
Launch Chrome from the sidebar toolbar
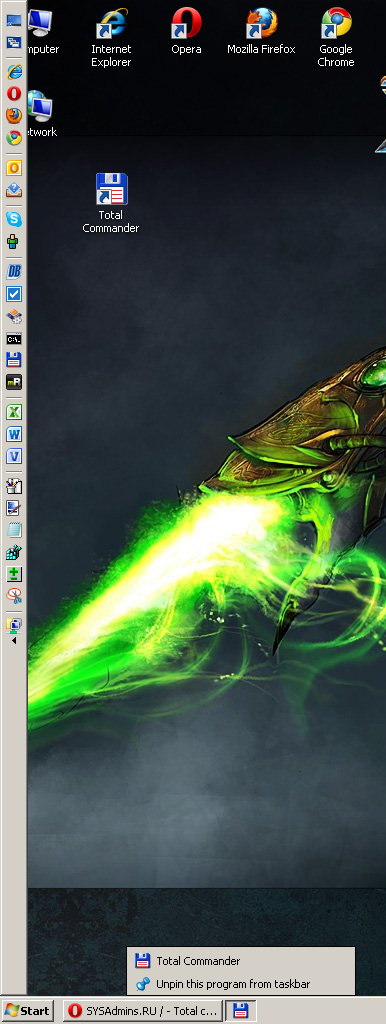coord(14,137)
